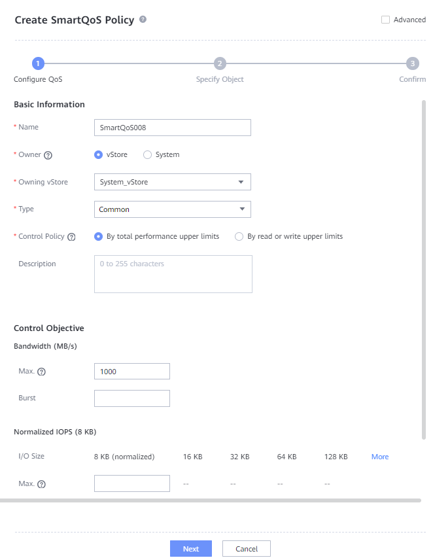Select By read or write upper limits

tap(239, 236)
